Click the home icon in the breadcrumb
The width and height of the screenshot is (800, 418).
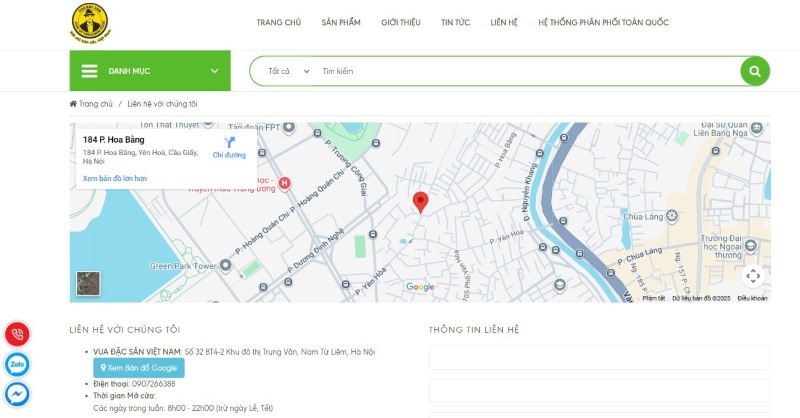coord(73,104)
